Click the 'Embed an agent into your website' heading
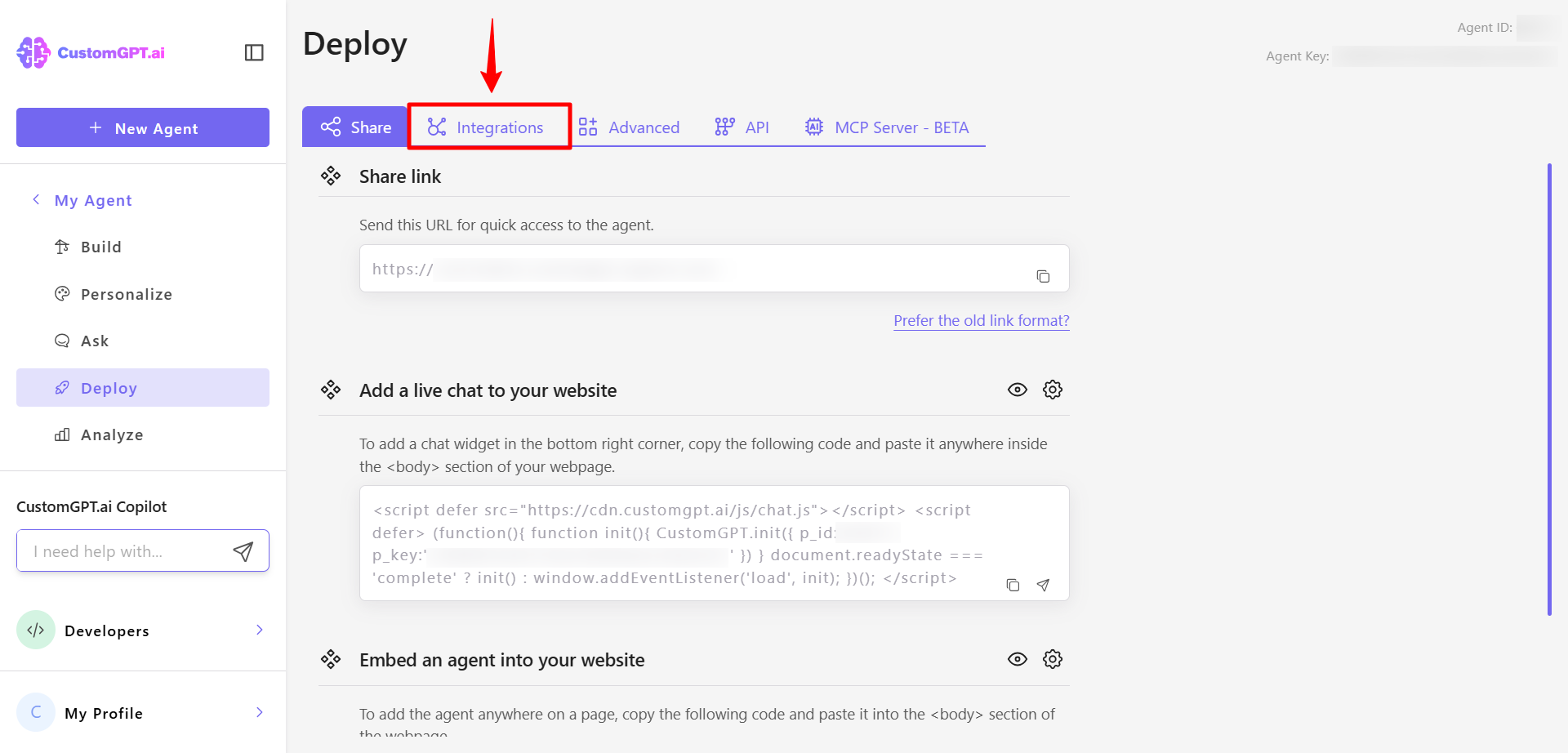Viewport: 1568px width, 753px height. pyautogui.click(x=501, y=660)
